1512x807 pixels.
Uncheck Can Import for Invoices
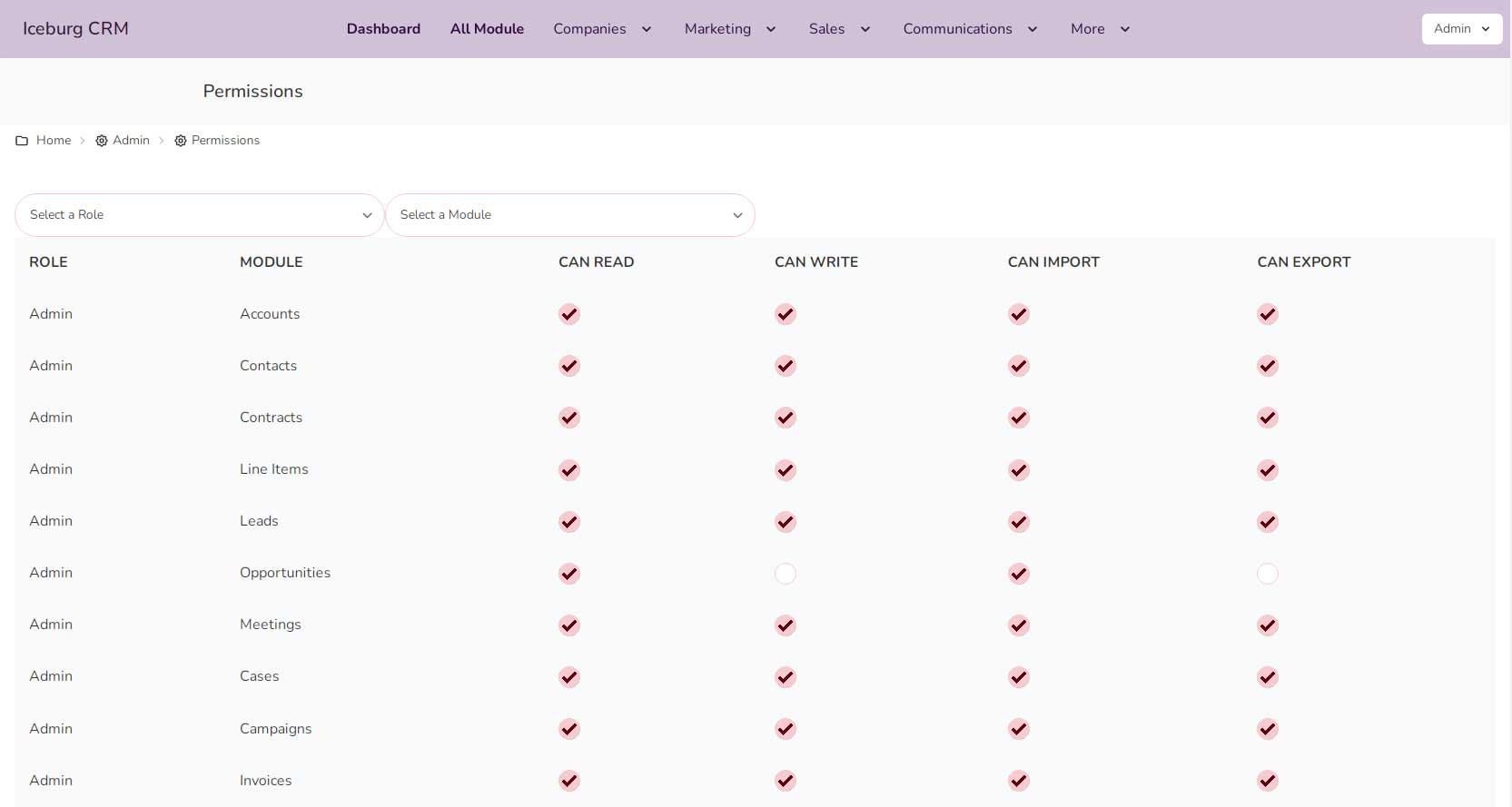(x=1019, y=781)
